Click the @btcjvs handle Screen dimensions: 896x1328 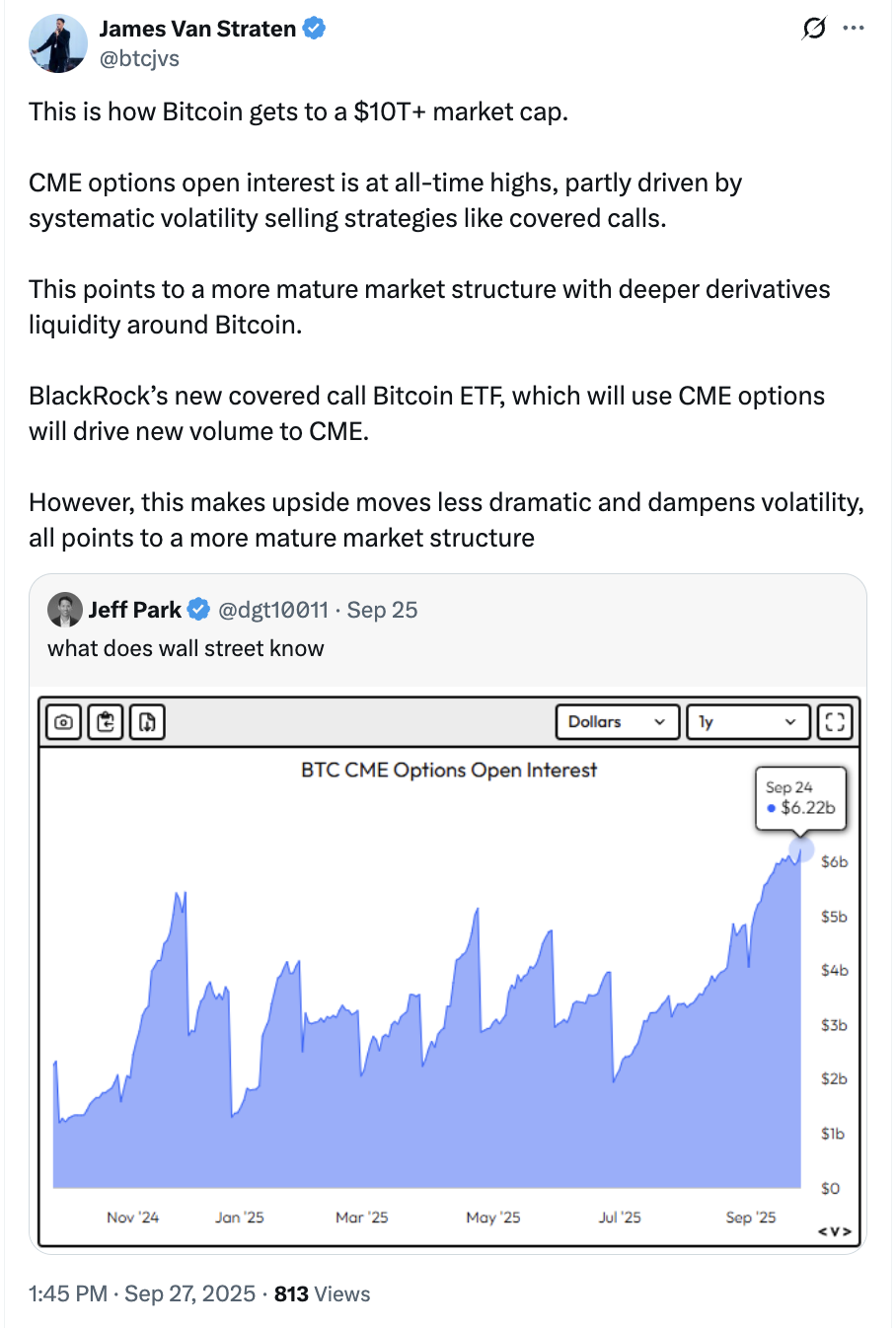139,59
